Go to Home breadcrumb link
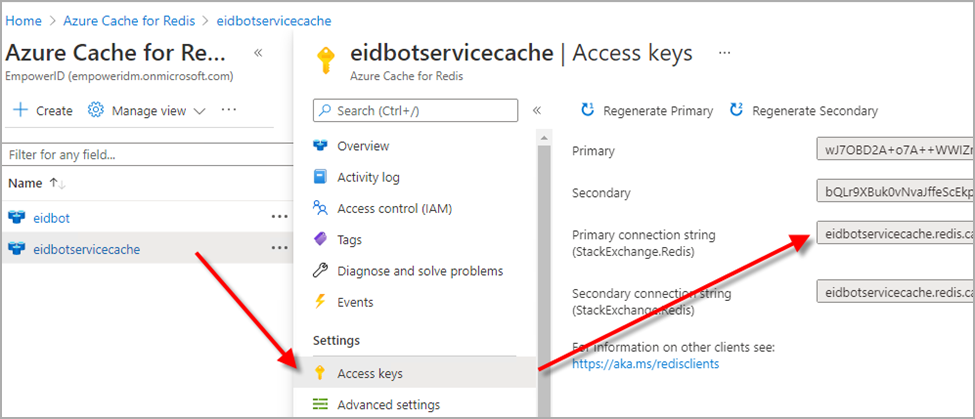The height and width of the screenshot is (419, 975). [x=24, y=20]
